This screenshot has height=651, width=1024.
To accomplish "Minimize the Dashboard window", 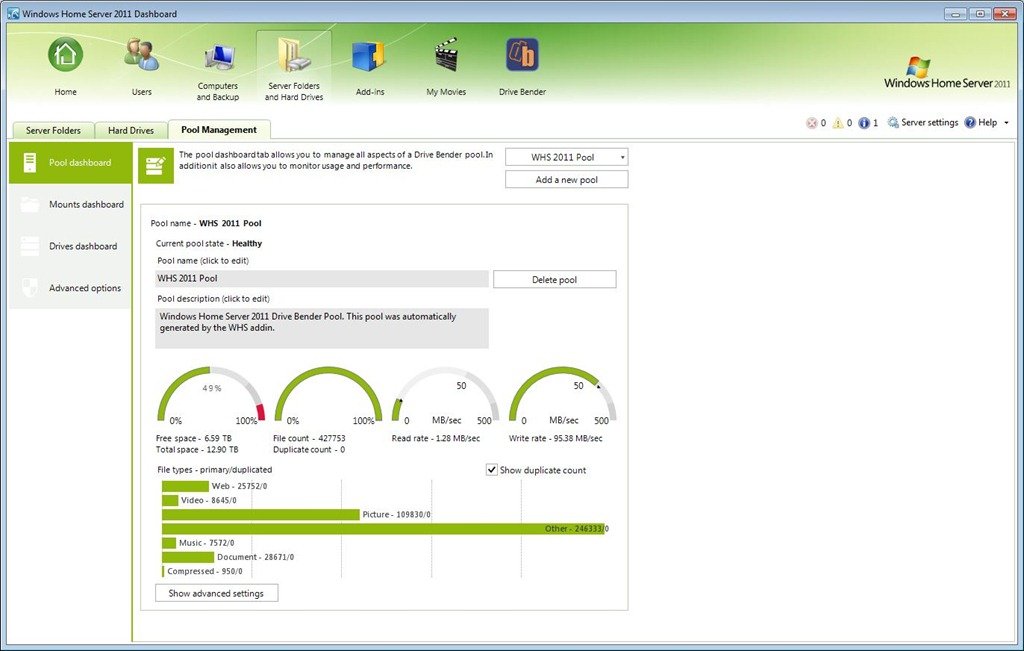I will 955,13.
